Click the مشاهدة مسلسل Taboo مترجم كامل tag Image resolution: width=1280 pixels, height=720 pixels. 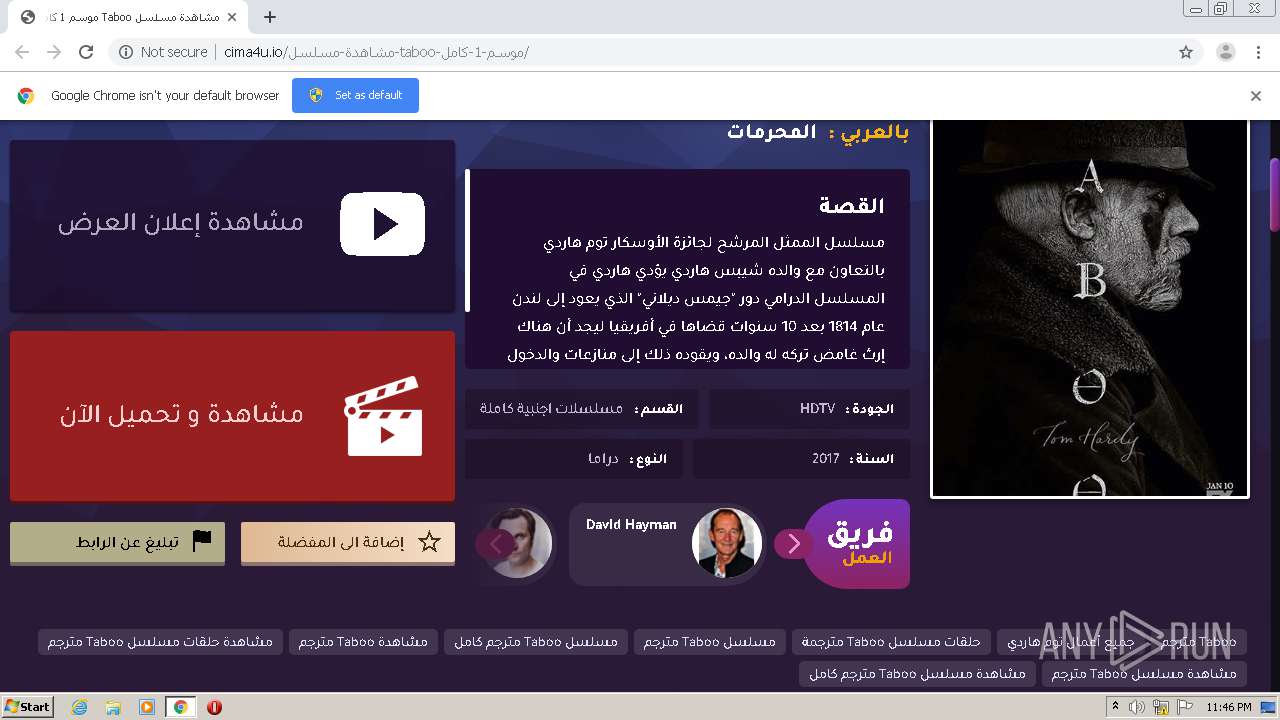917,673
